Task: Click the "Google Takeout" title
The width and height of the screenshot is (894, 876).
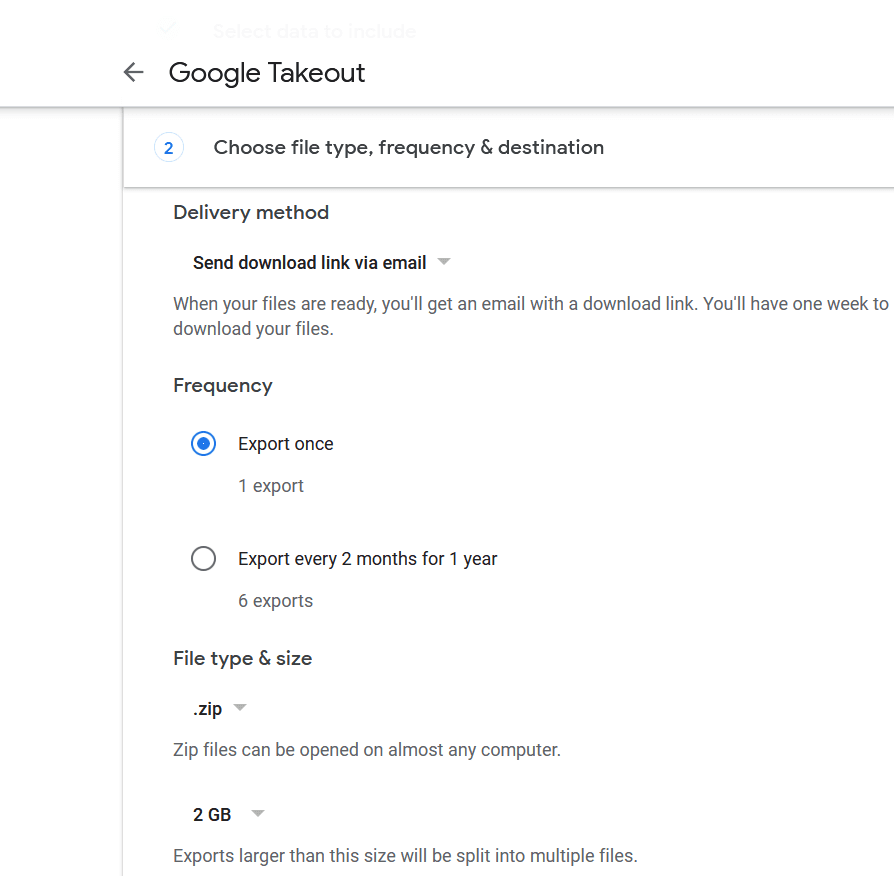Action: coord(266,72)
